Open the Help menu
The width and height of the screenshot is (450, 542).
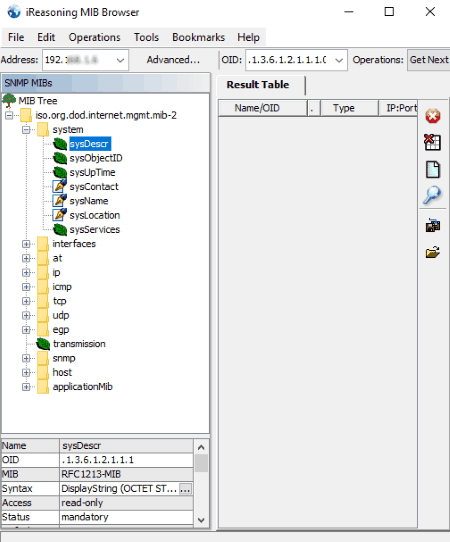pyautogui.click(x=248, y=37)
